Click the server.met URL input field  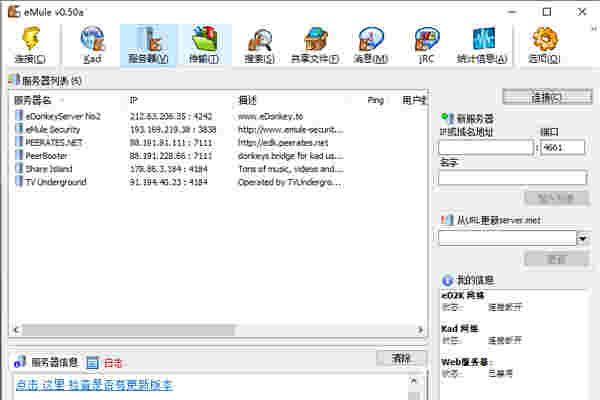pyautogui.click(x=507, y=238)
